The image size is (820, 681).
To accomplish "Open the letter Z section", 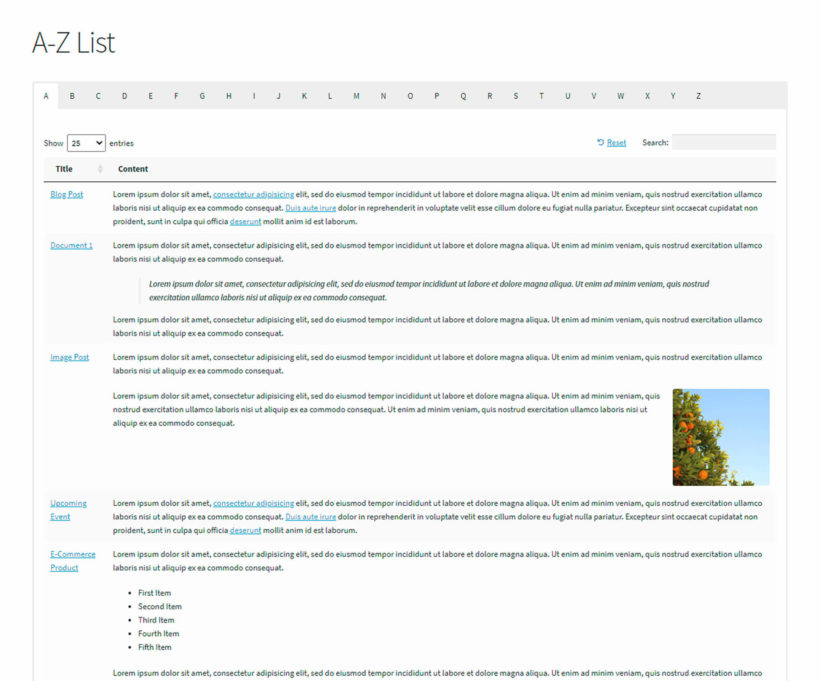I will tap(698, 95).
